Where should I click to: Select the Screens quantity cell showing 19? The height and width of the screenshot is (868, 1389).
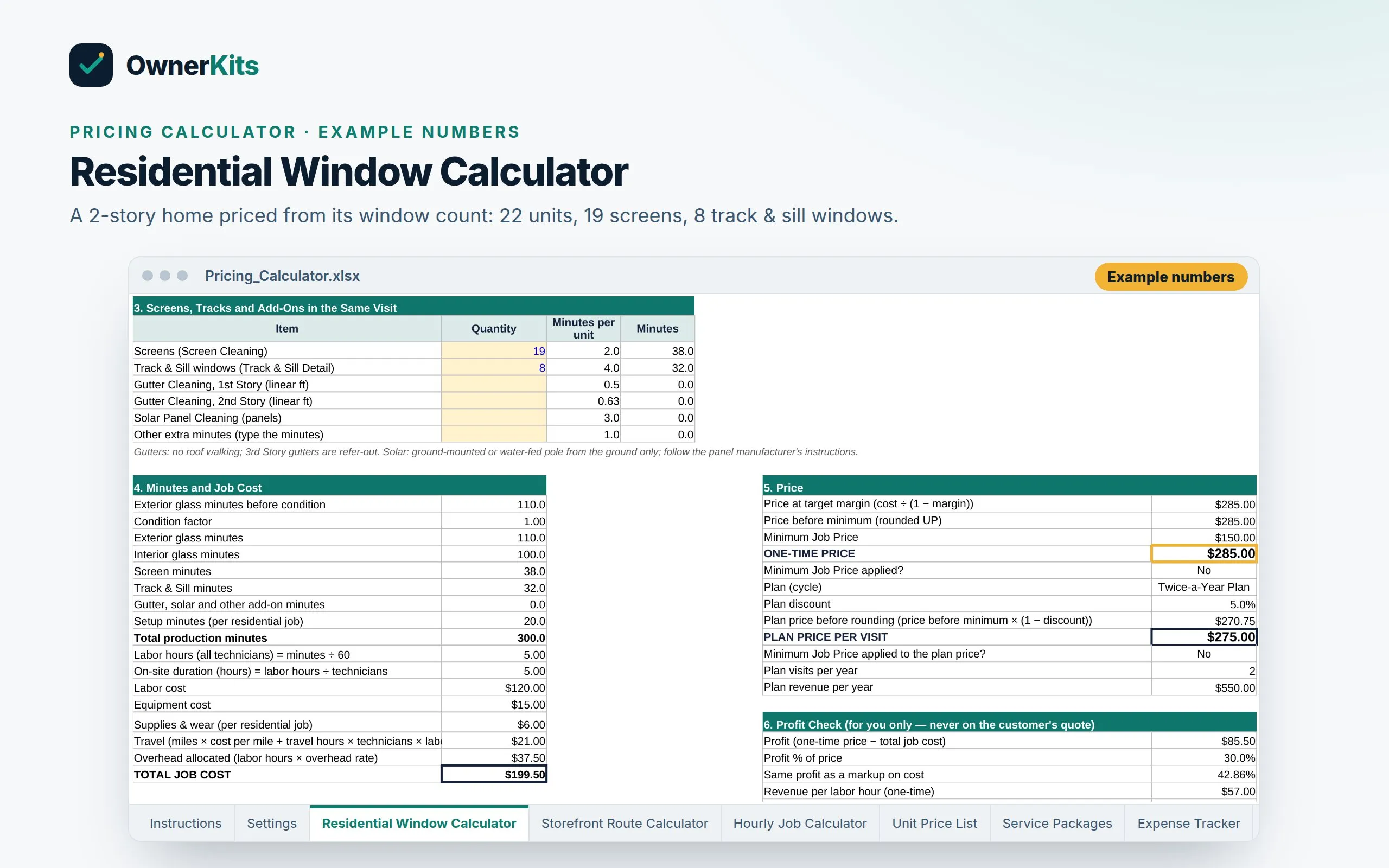click(x=494, y=351)
